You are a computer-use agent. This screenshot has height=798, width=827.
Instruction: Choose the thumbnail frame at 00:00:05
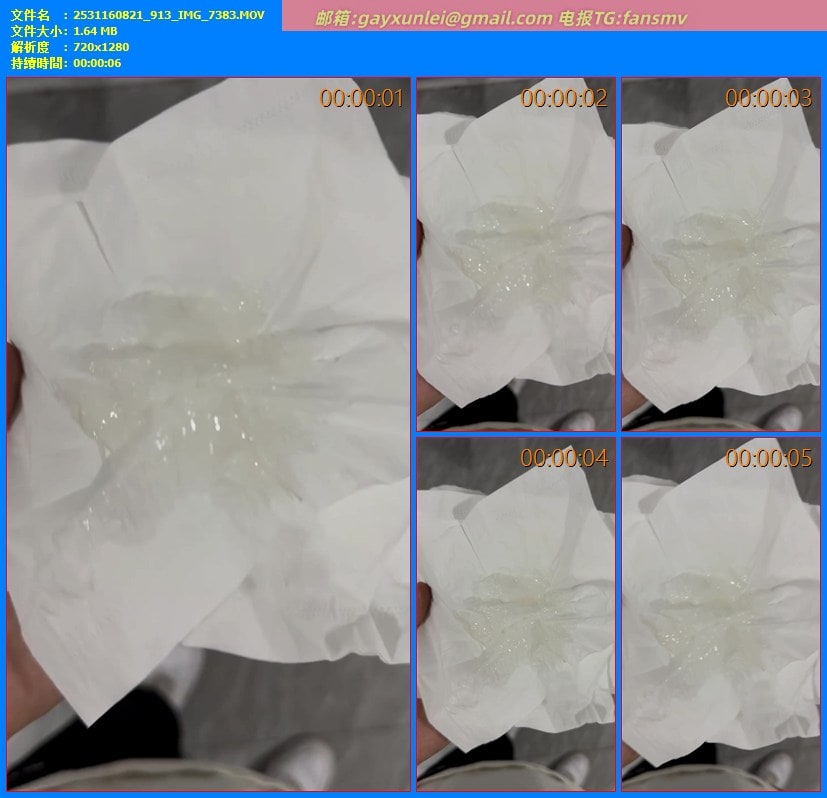(720, 614)
